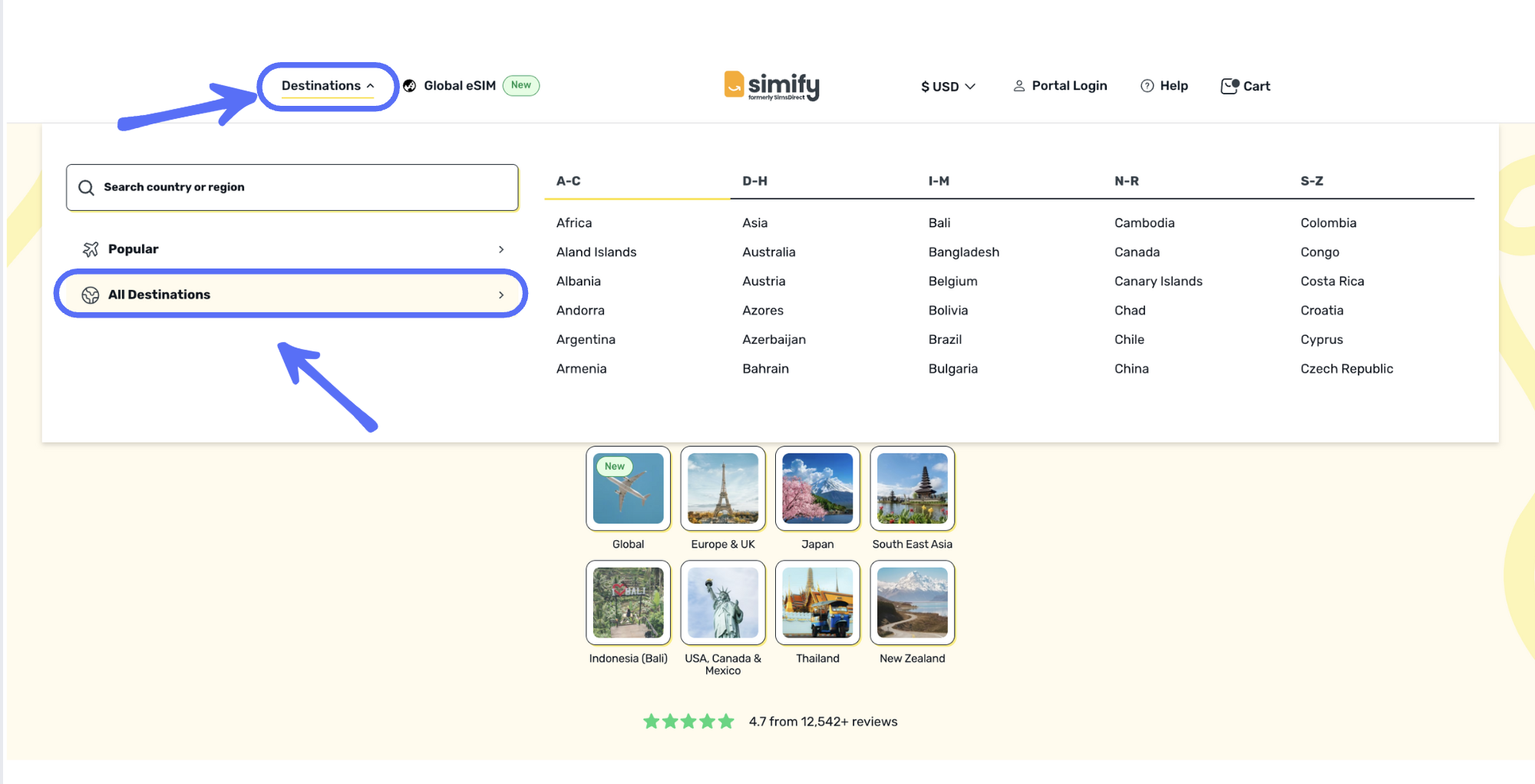Screen dimensions: 1535x784
Task: Select Australia from the country list
Action: click(x=768, y=252)
